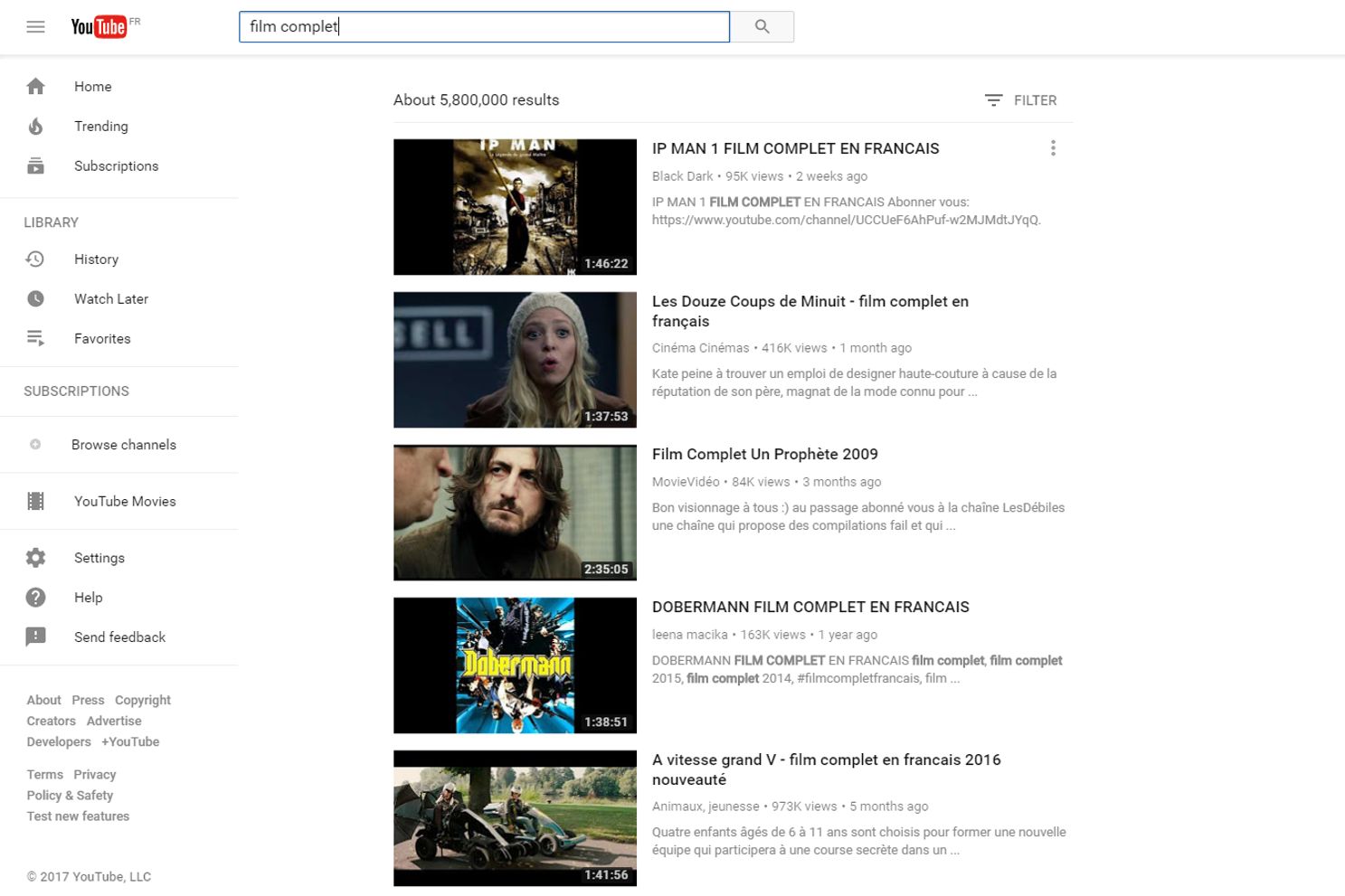Viewport: 1345px width, 896px height.
Task: Click the '1:38:51' duration badge
Action: tap(606, 722)
